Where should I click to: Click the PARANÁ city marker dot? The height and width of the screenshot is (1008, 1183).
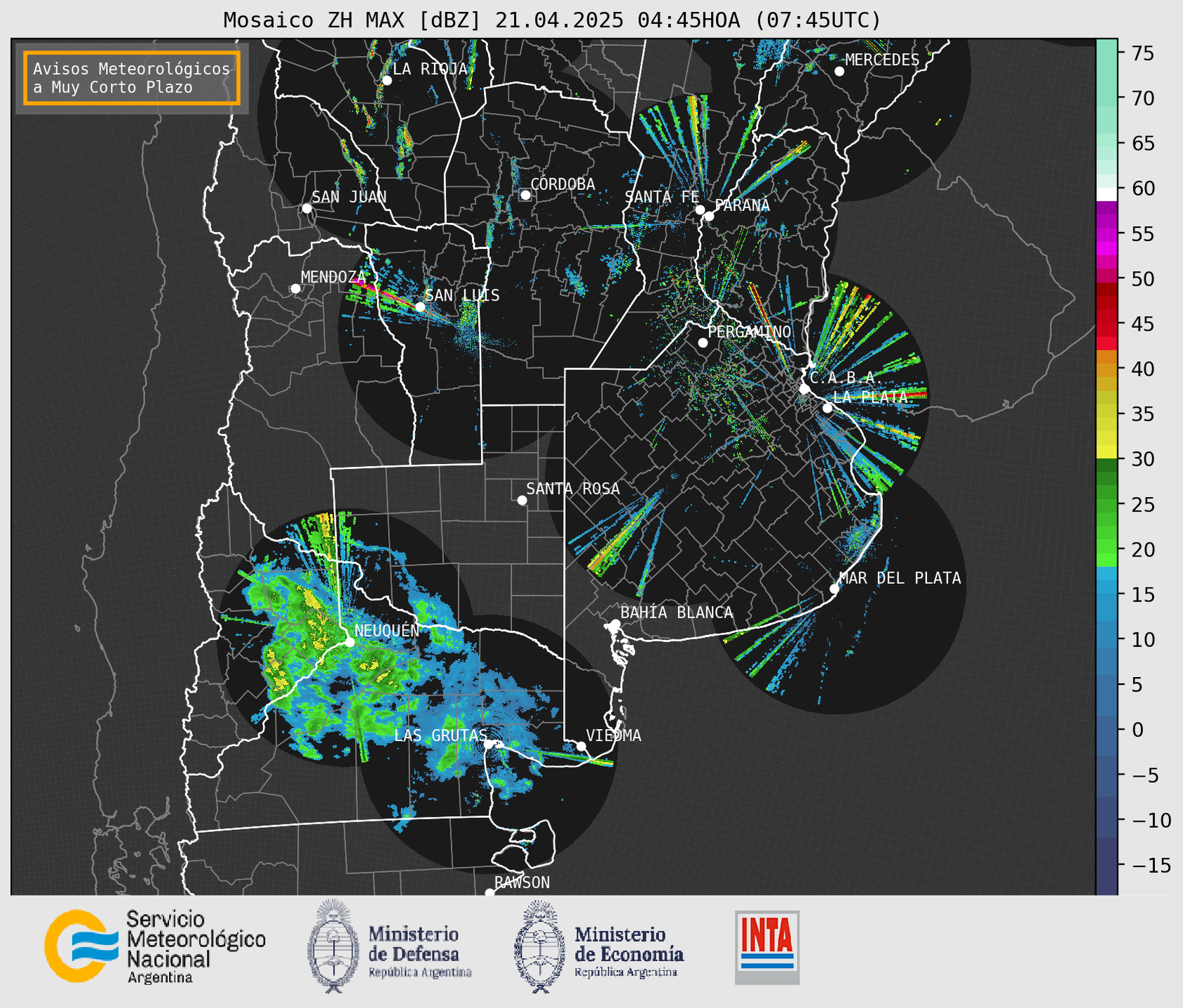pos(709,216)
